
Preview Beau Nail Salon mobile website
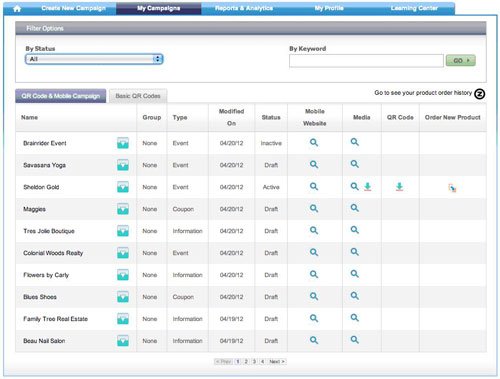(x=314, y=341)
